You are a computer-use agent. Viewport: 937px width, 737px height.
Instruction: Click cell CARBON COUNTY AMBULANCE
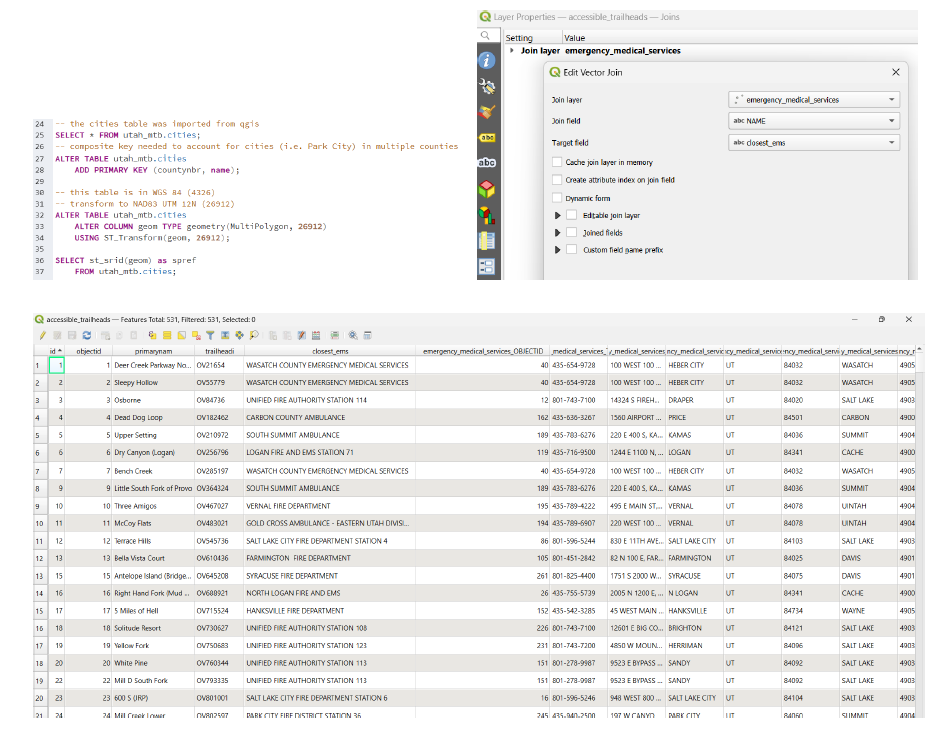point(329,418)
